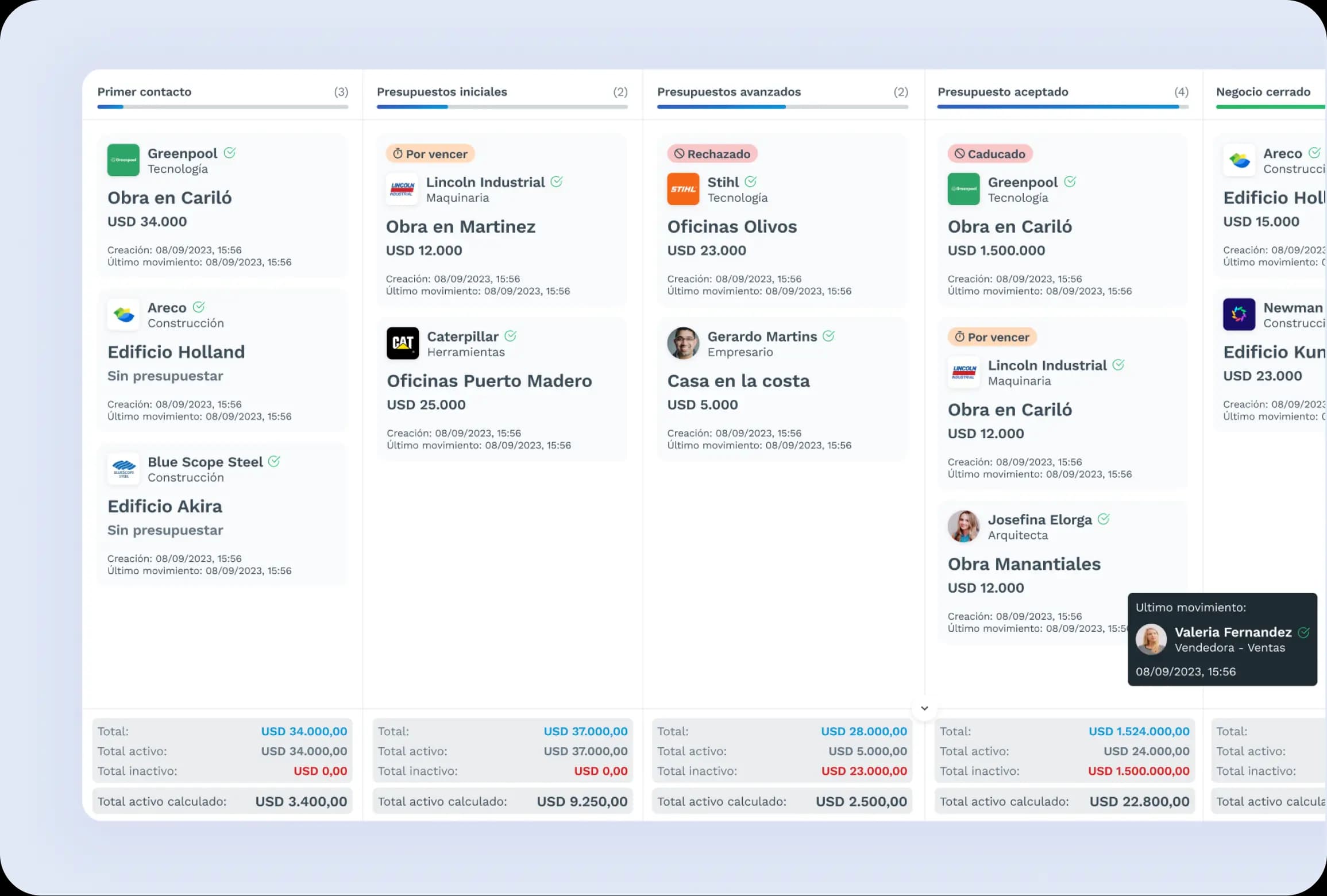Select the Presupuestos iniciales column header

pyautogui.click(x=442, y=92)
